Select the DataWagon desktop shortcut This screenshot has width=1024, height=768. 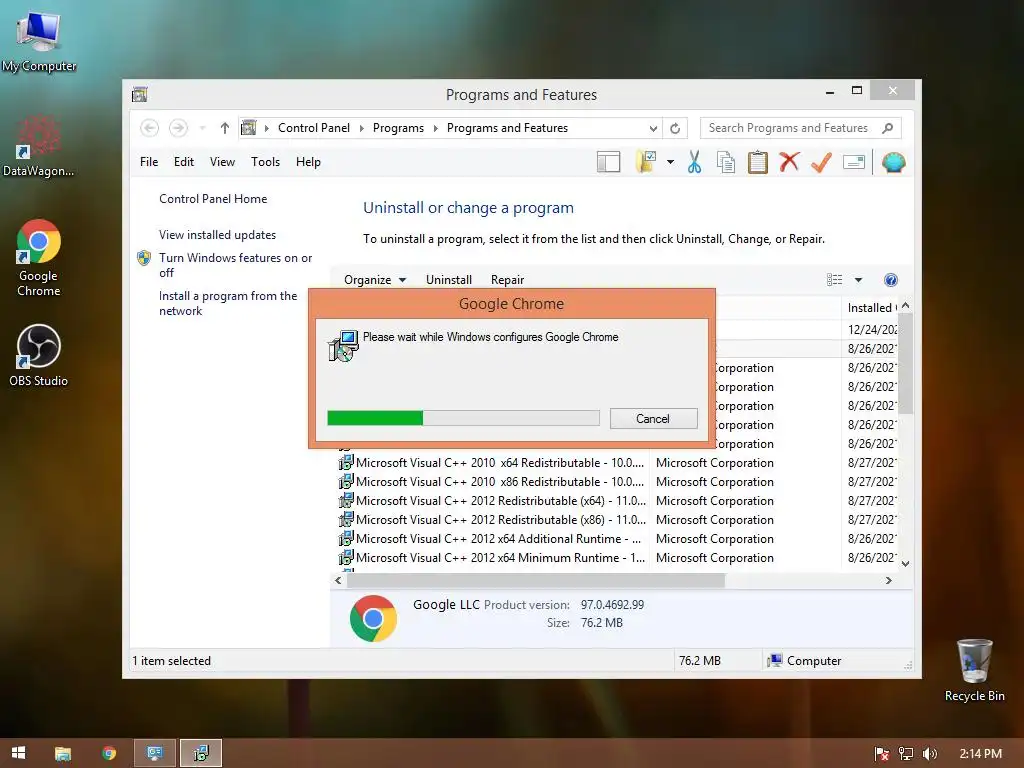[38, 146]
